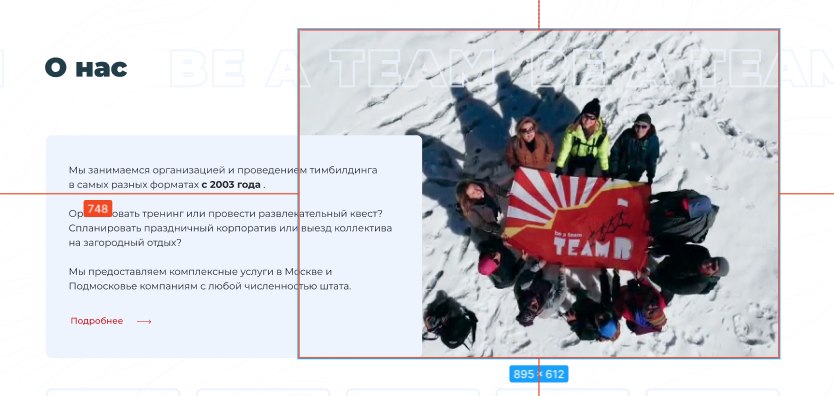
Task: Click the line 'на загородный отдых?'
Action: [125, 242]
